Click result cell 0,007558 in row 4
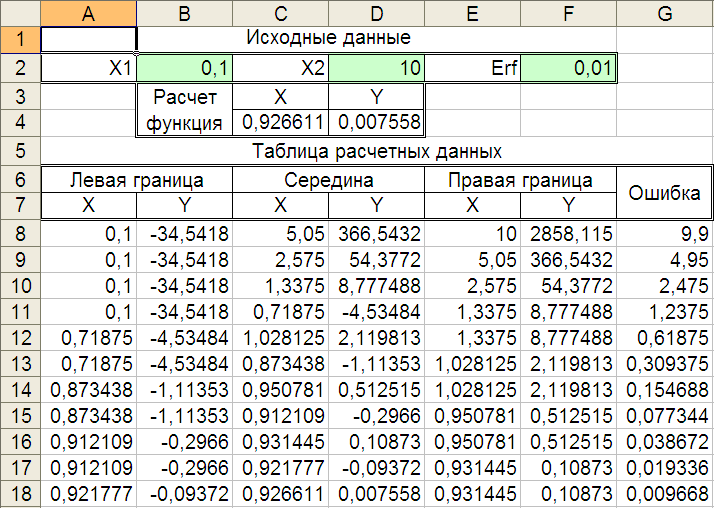Viewport: 714px width, 508px height. click(x=377, y=122)
